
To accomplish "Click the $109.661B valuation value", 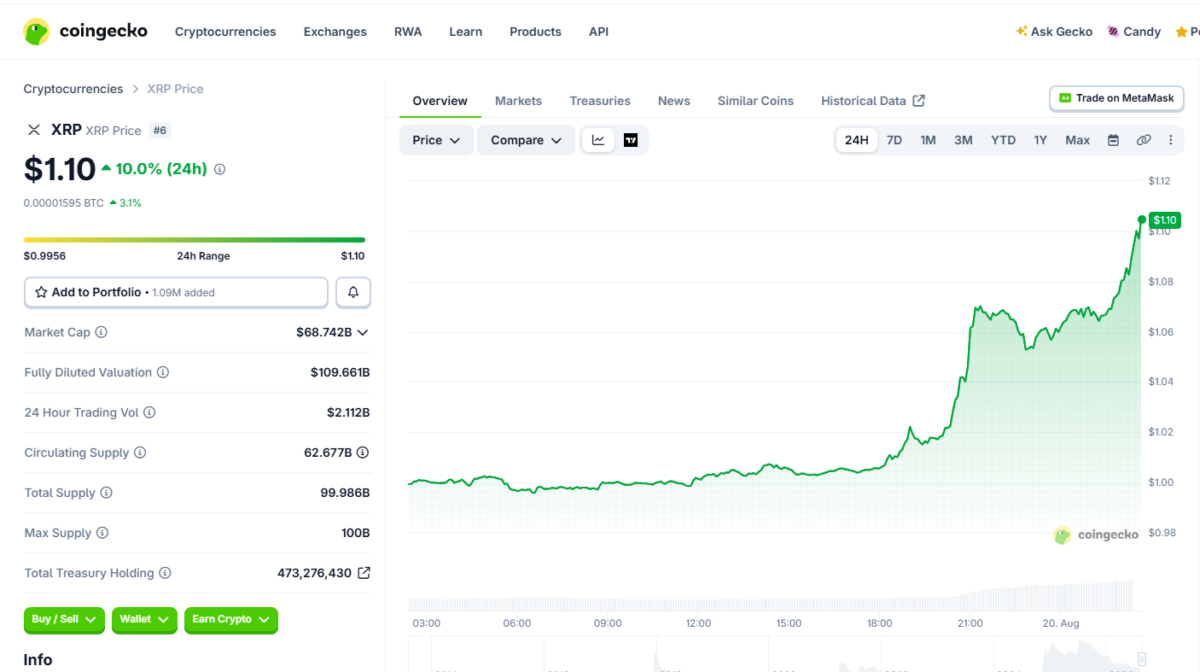I will 340,372.
